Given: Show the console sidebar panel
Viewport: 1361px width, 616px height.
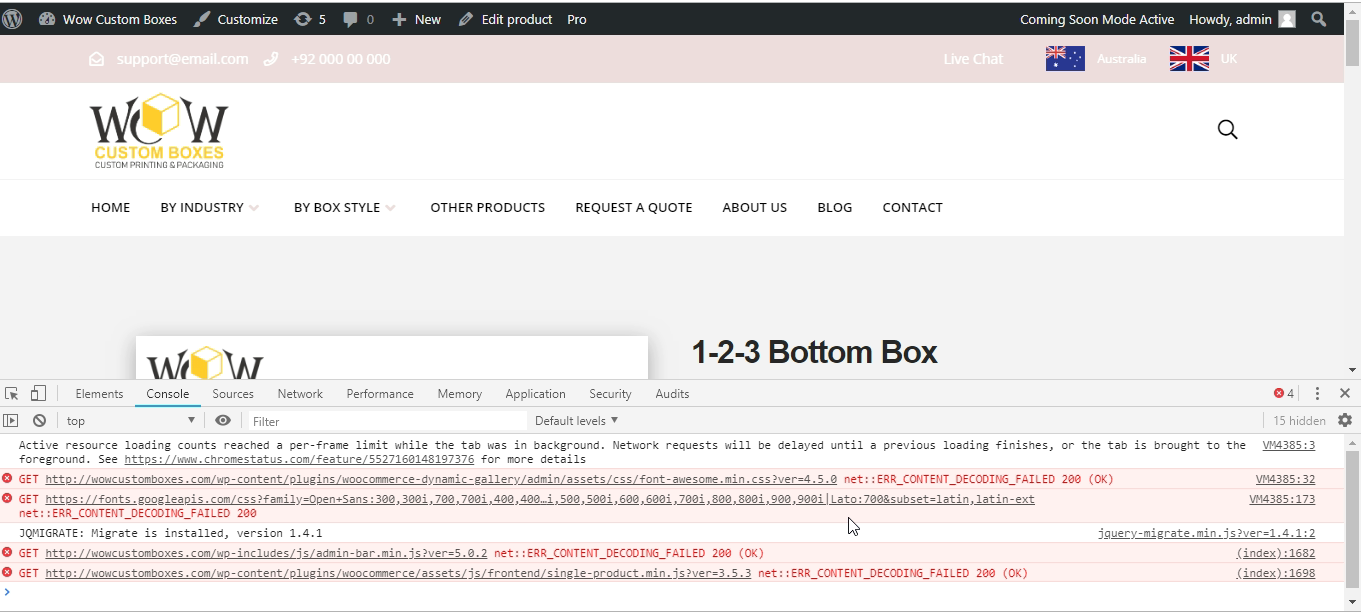Looking at the screenshot, I should point(11,421).
